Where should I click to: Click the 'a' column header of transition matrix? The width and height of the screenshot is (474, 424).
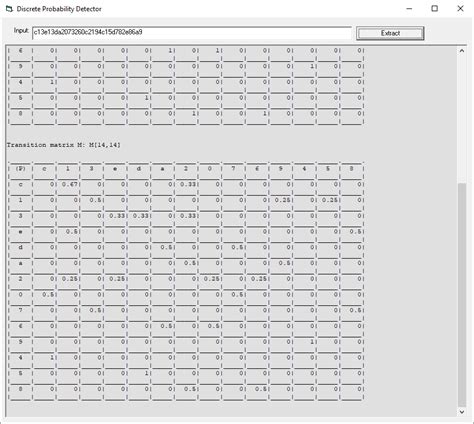click(162, 169)
